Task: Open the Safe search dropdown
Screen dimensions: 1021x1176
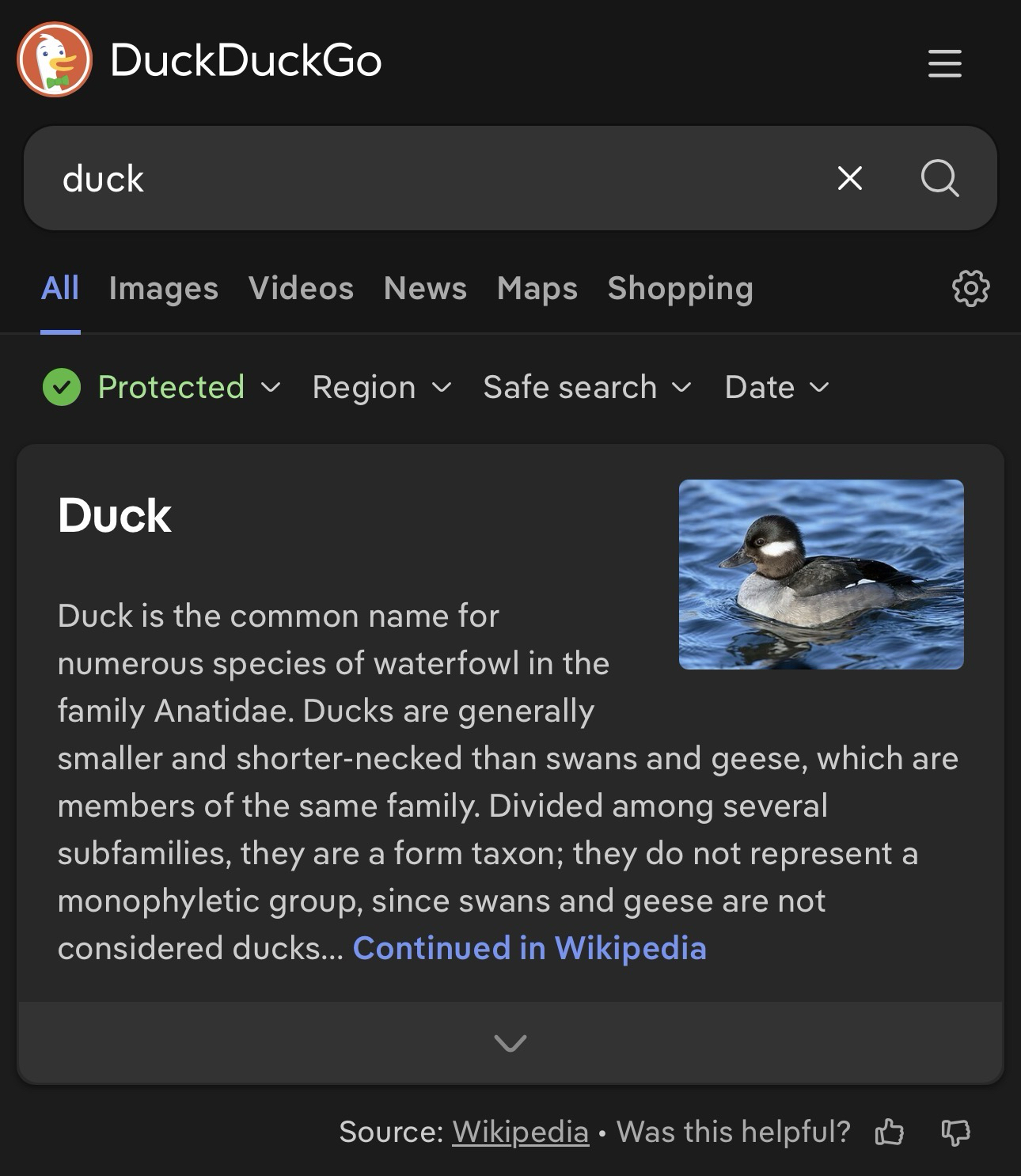Action: point(587,388)
